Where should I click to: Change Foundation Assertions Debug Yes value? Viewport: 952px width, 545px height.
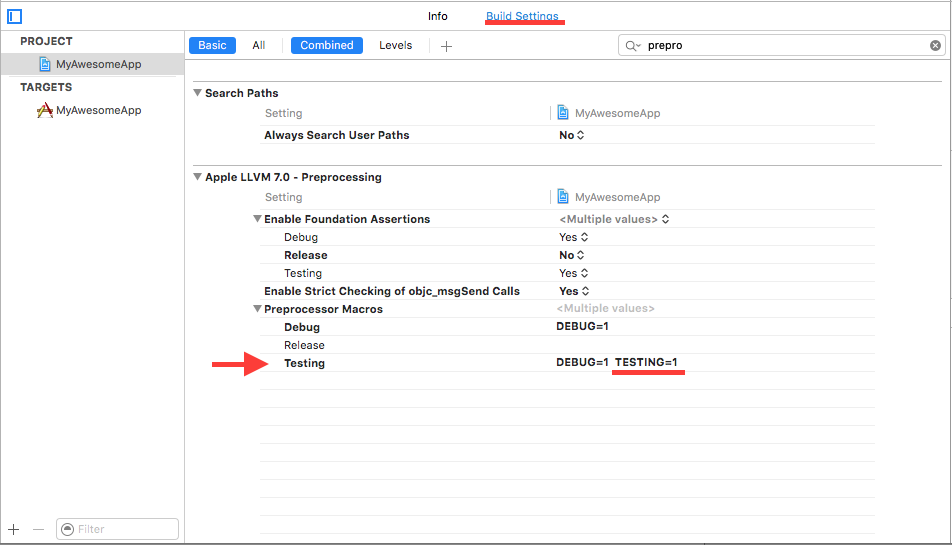click(573, 237)
